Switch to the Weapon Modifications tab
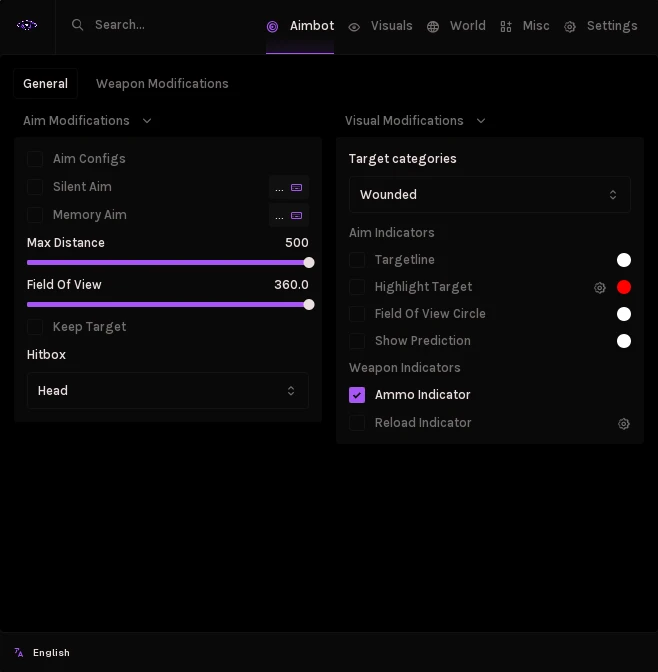The width and height of the screenshot is (658, 672). tap(162, 84)
